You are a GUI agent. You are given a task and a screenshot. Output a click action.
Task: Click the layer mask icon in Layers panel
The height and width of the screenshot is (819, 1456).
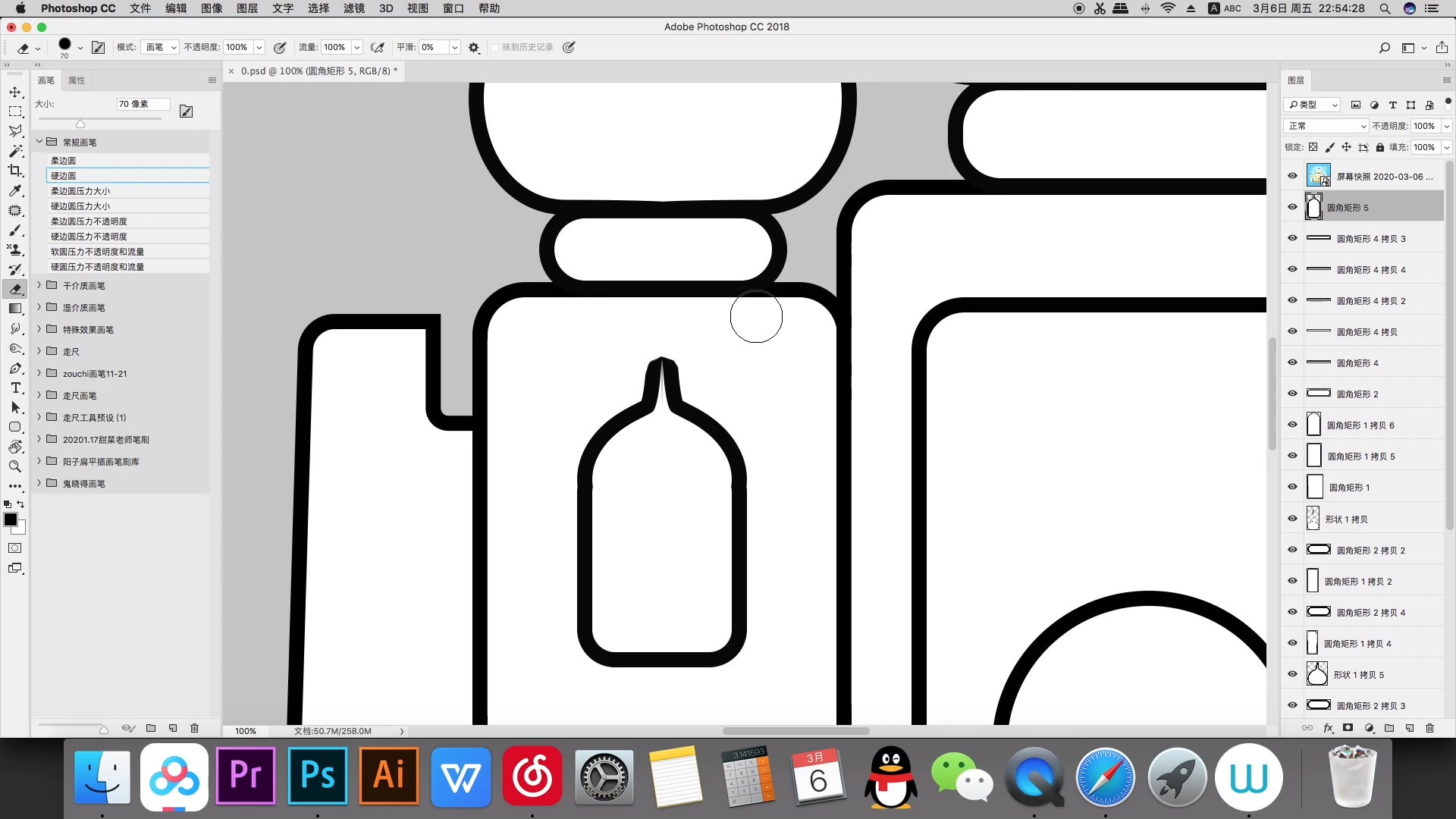1348,728
